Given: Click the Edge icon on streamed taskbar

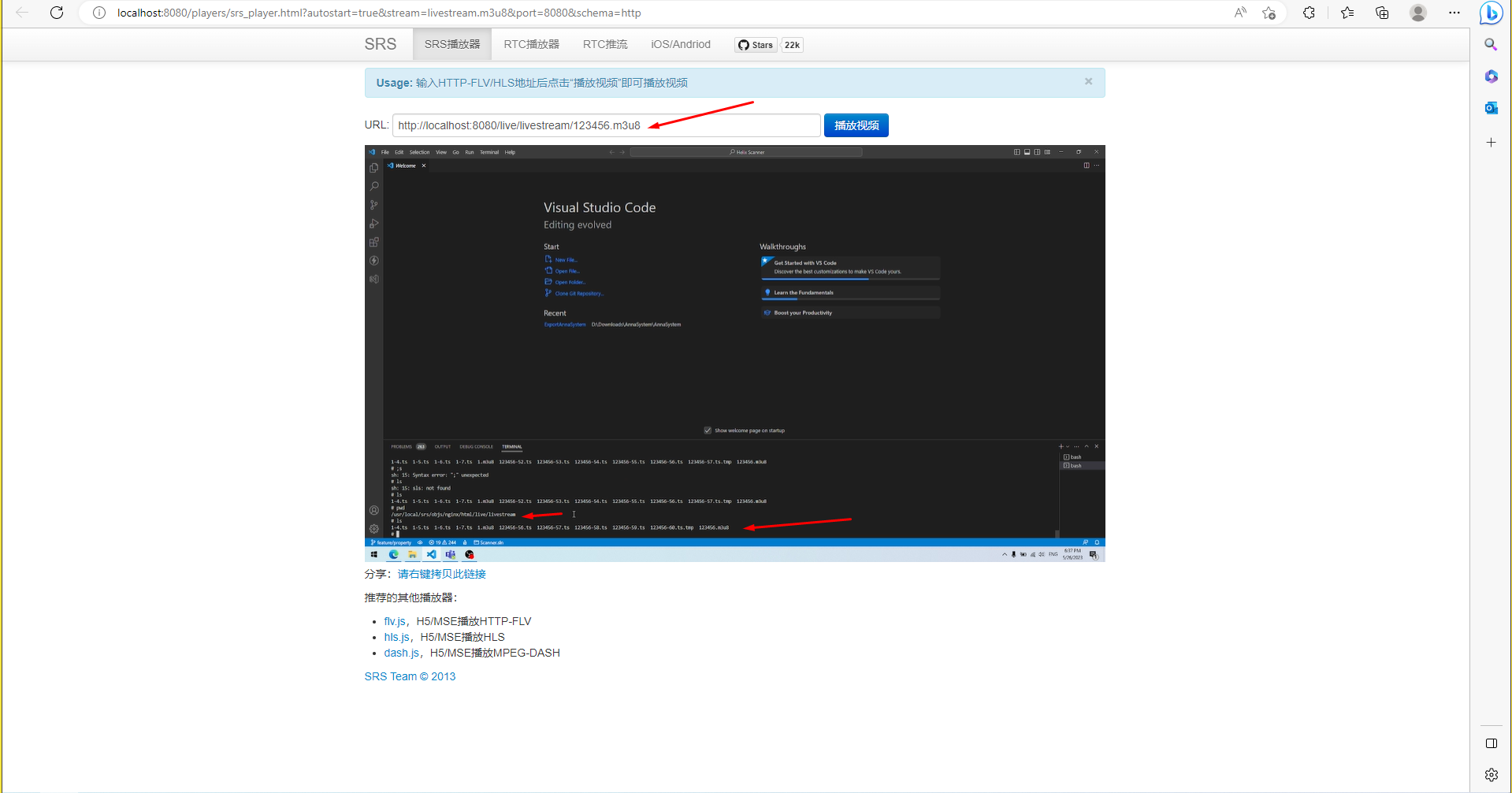Looking at the screenshot, I should coord(393,555).
